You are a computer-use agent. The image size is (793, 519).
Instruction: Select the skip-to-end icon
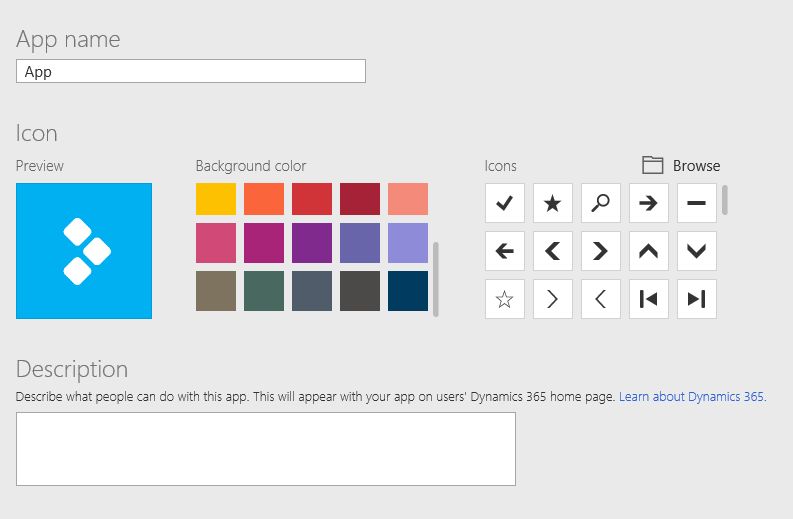[697, 299]
